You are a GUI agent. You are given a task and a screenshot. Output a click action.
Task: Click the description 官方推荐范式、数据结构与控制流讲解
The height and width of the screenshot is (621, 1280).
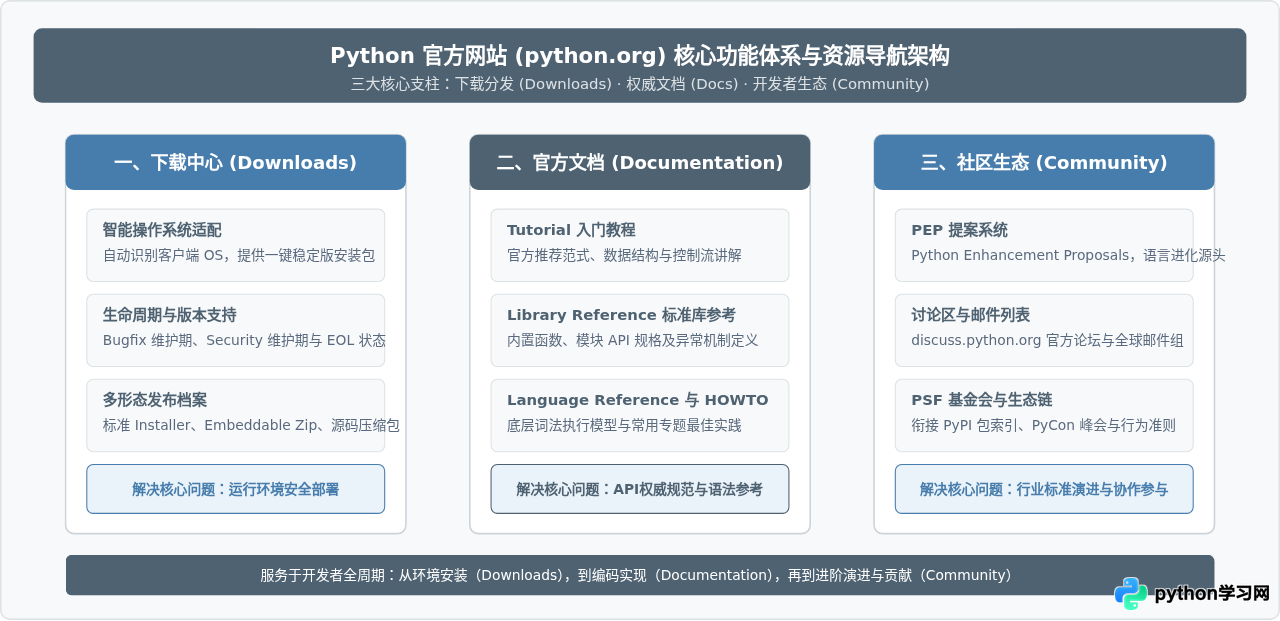tap(624, 255)
